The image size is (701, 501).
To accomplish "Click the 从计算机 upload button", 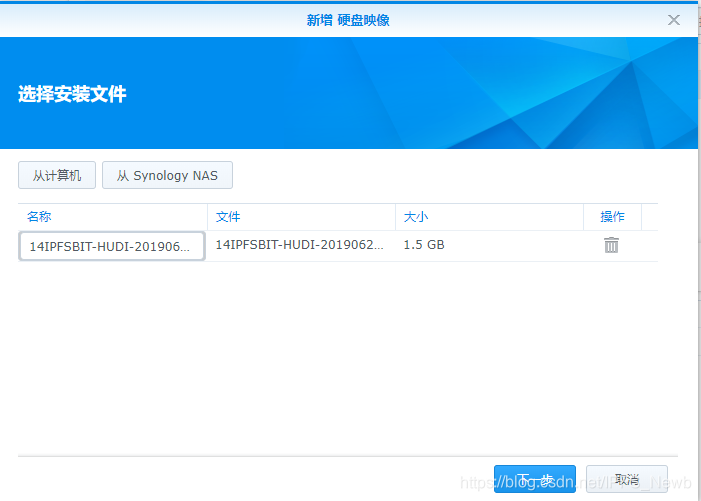I will click(x=57, y=175).
